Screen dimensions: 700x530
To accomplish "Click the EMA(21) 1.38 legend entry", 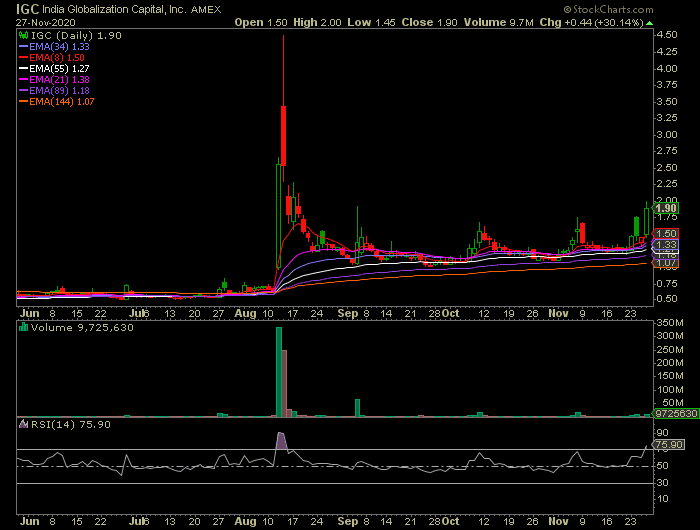I will pyautogui.click(x=54, y=79).
